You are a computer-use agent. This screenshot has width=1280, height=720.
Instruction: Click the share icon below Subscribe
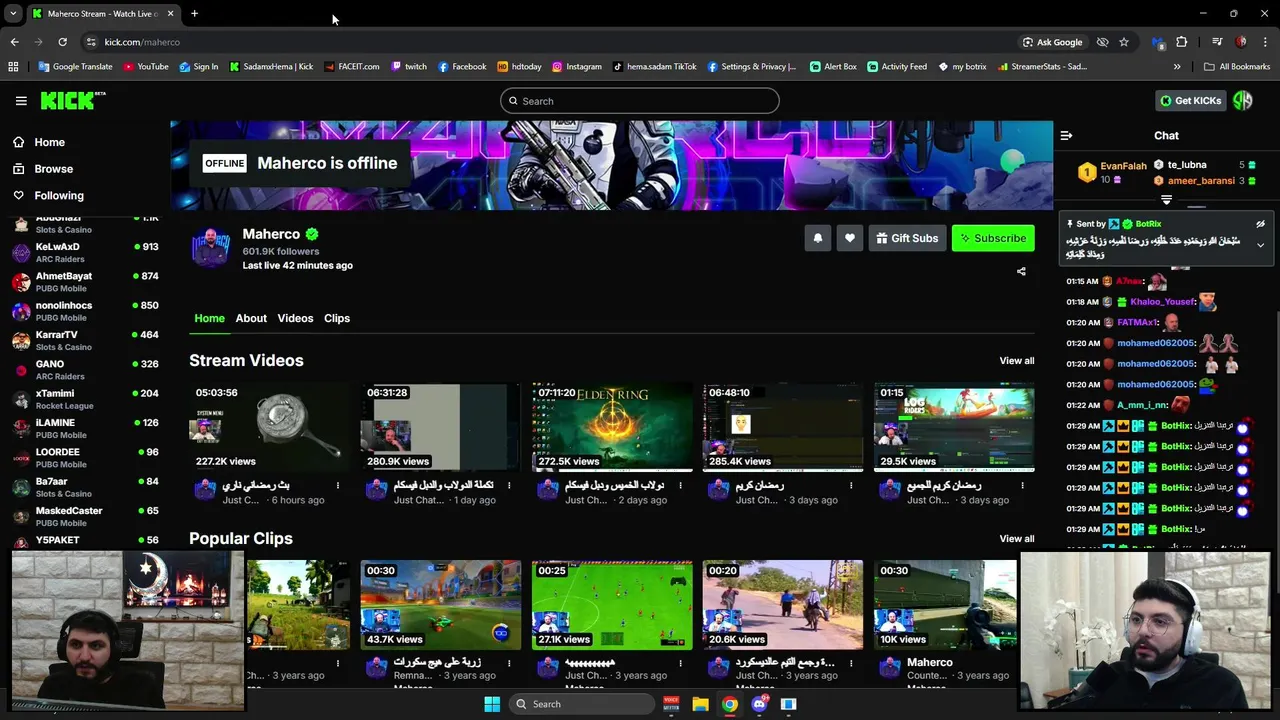click(1021, 271)
